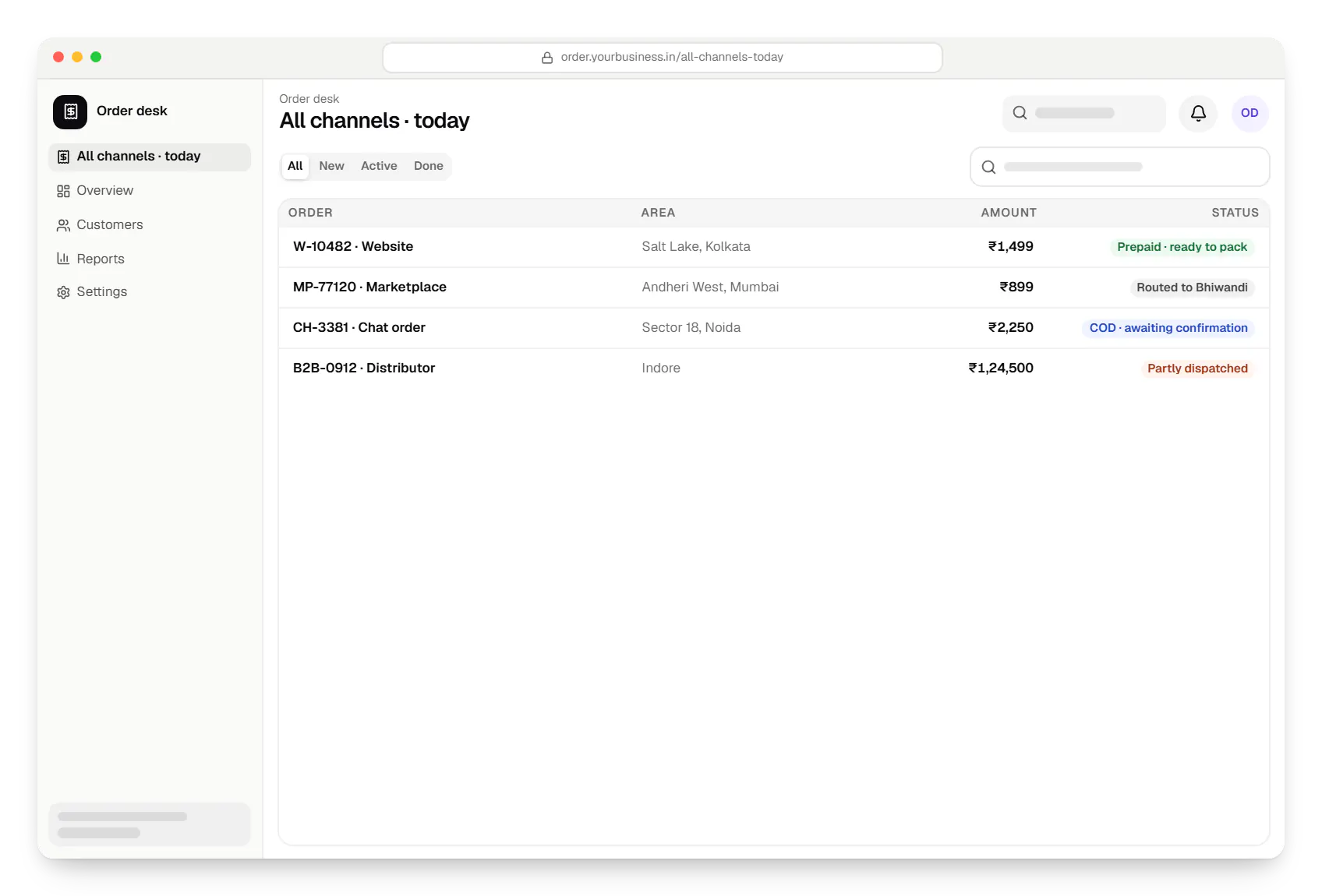Go to Customers page
The image size is (1322, 896).
coord(150,225)
